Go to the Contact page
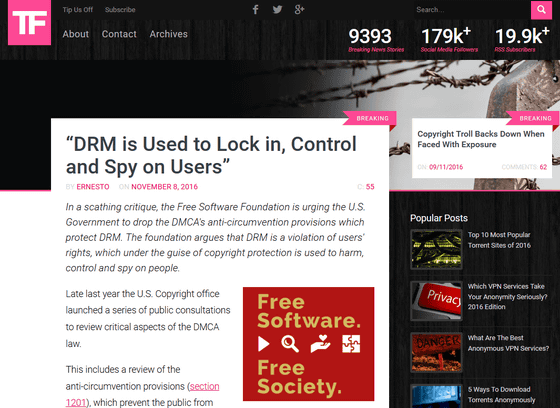 pyautogui.click(x=119, y=34)
